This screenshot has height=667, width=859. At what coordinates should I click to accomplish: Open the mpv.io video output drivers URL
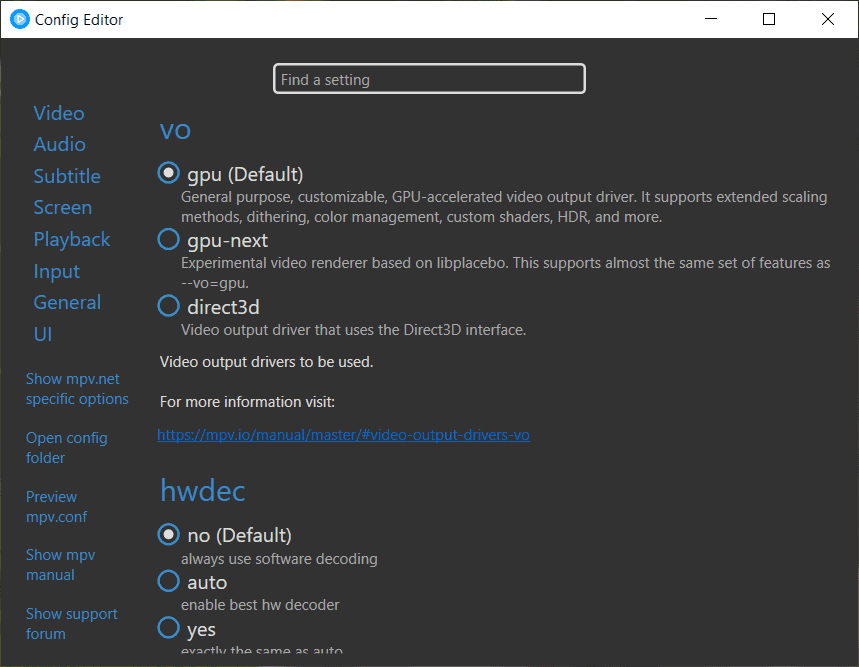pos(344,435)
